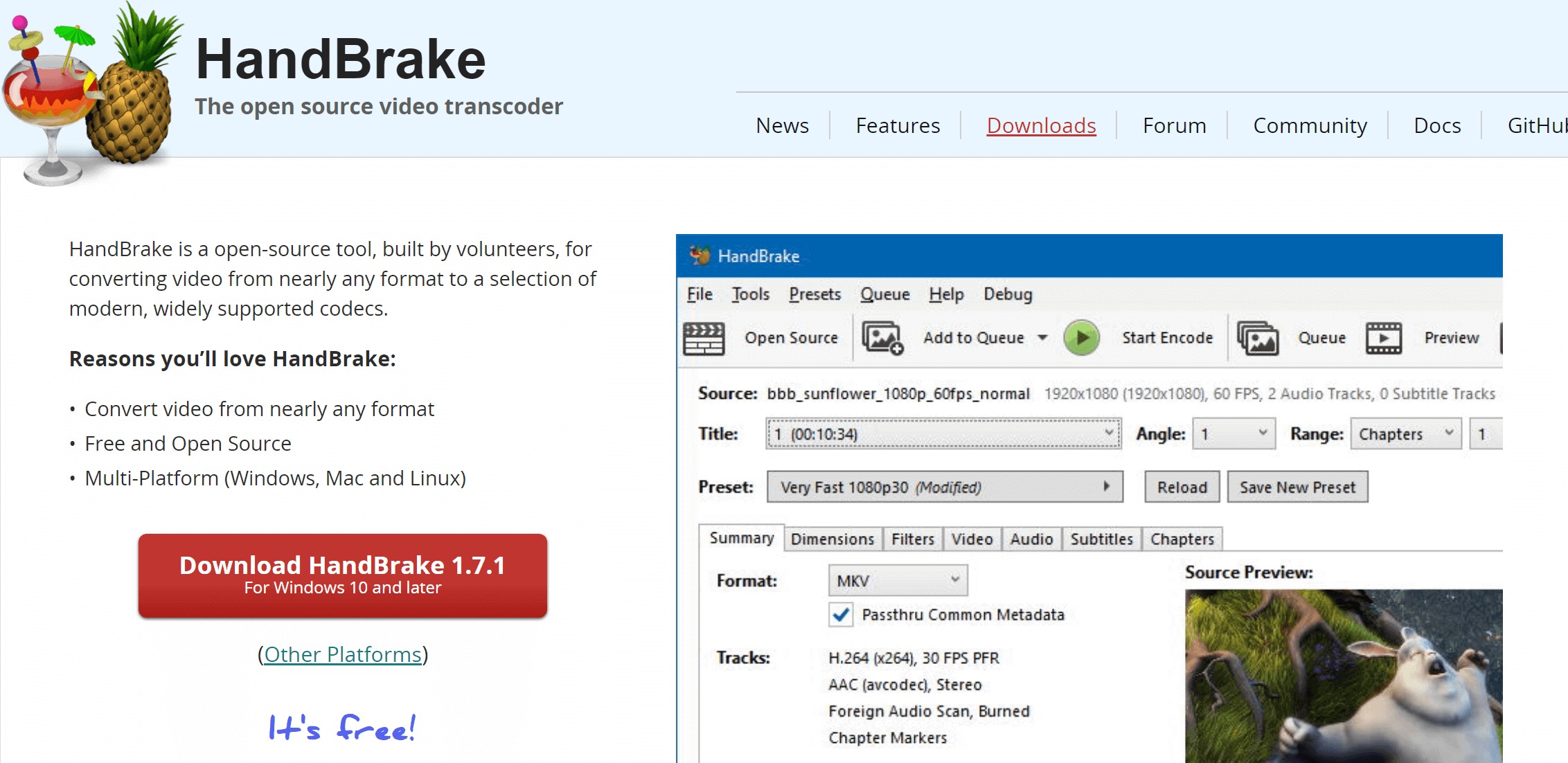
Task: Switch to the Summary tab
Action: click(x=741, y=538)
